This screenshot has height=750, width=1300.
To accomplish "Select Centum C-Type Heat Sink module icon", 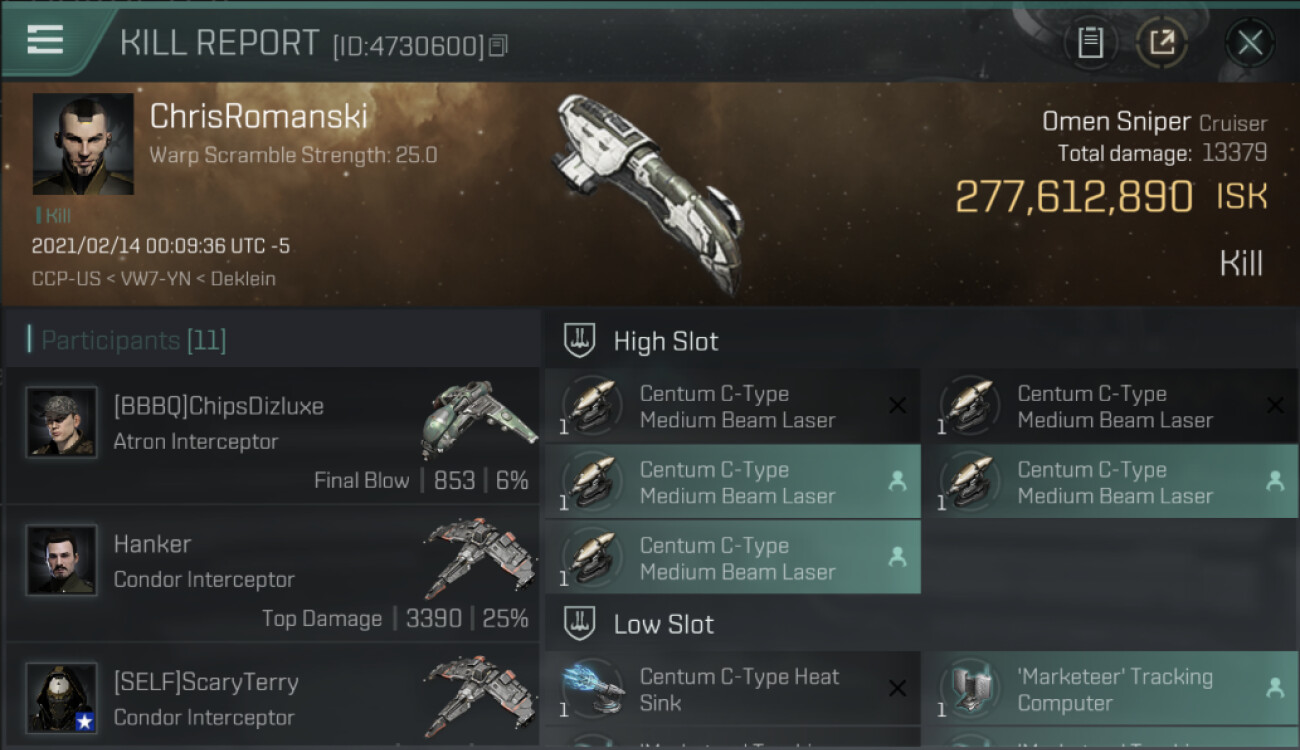I will pos(592,690).
